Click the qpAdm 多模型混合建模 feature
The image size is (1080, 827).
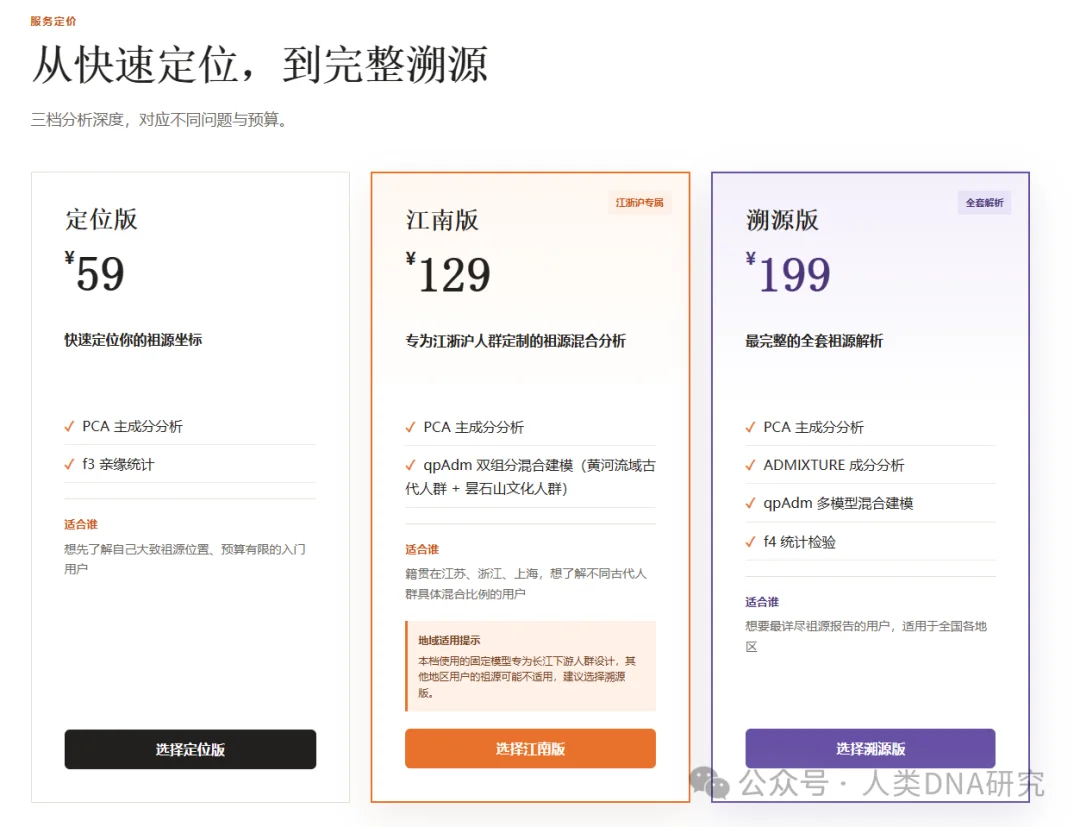[x=838, y=503]
